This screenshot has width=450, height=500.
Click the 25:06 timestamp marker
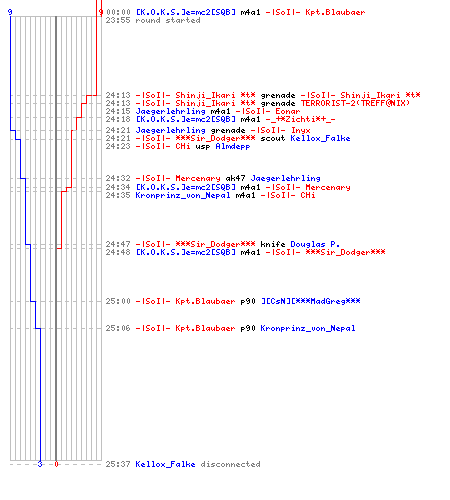[118, 328]
